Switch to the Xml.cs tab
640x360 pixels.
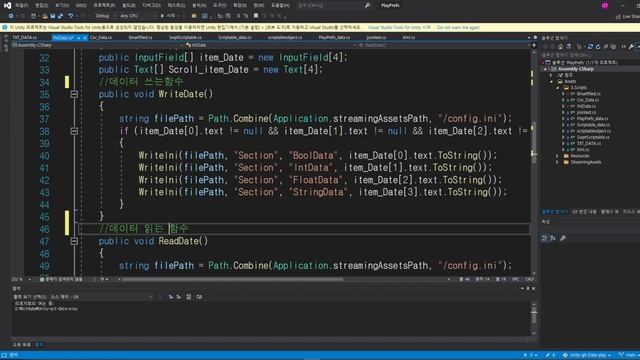pyautogui.click(x=409, y=38)
